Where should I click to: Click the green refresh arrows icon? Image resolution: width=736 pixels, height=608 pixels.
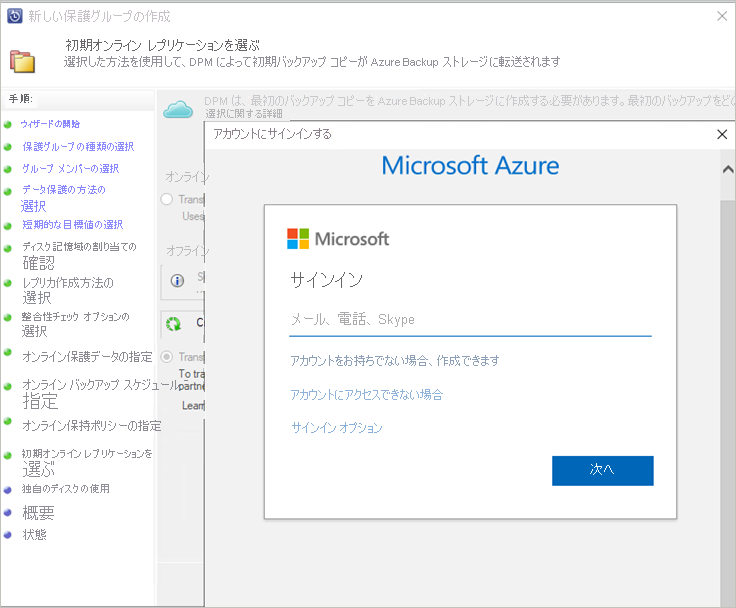(x=173, y=323)
